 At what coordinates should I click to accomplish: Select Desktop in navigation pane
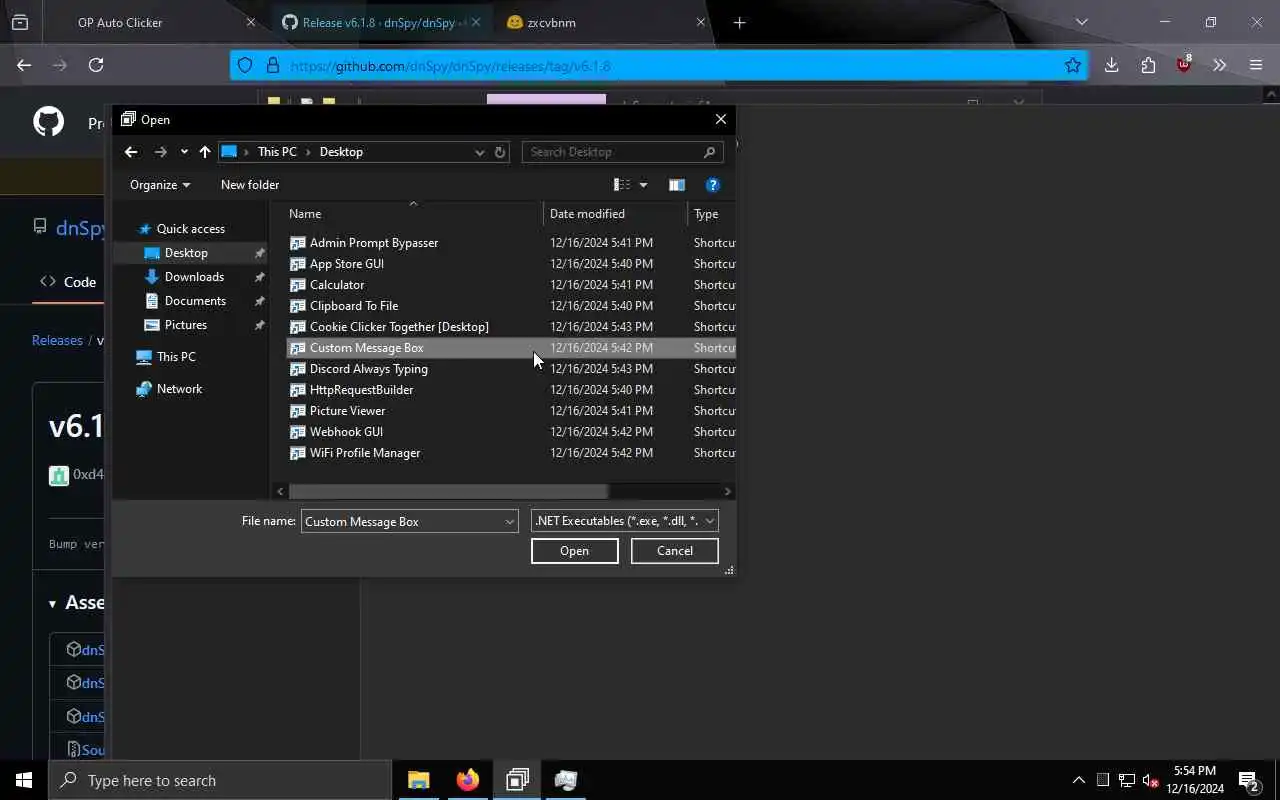pyautogui.click(x=186, y=253)
